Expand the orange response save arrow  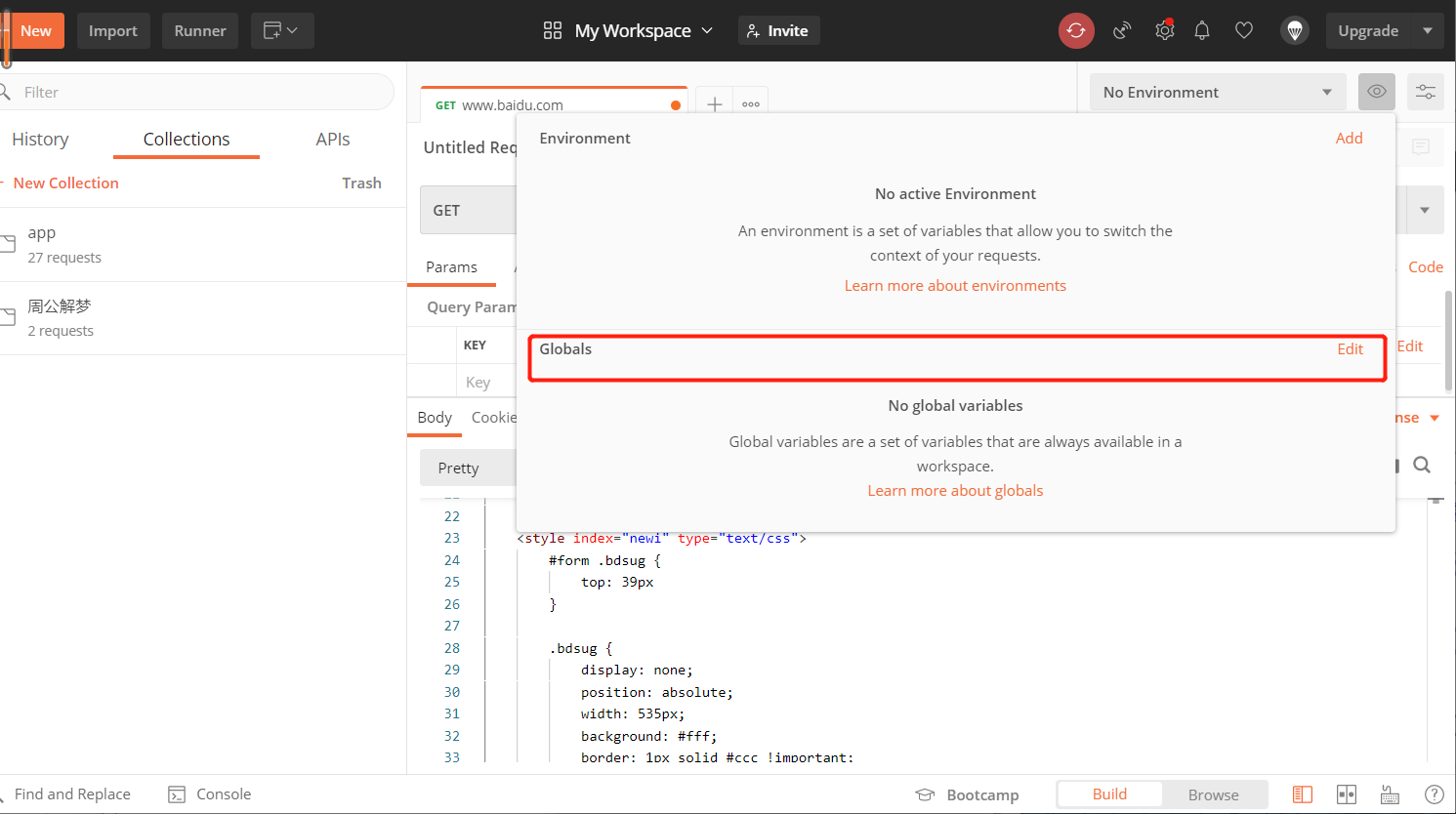click(1435, 418)
